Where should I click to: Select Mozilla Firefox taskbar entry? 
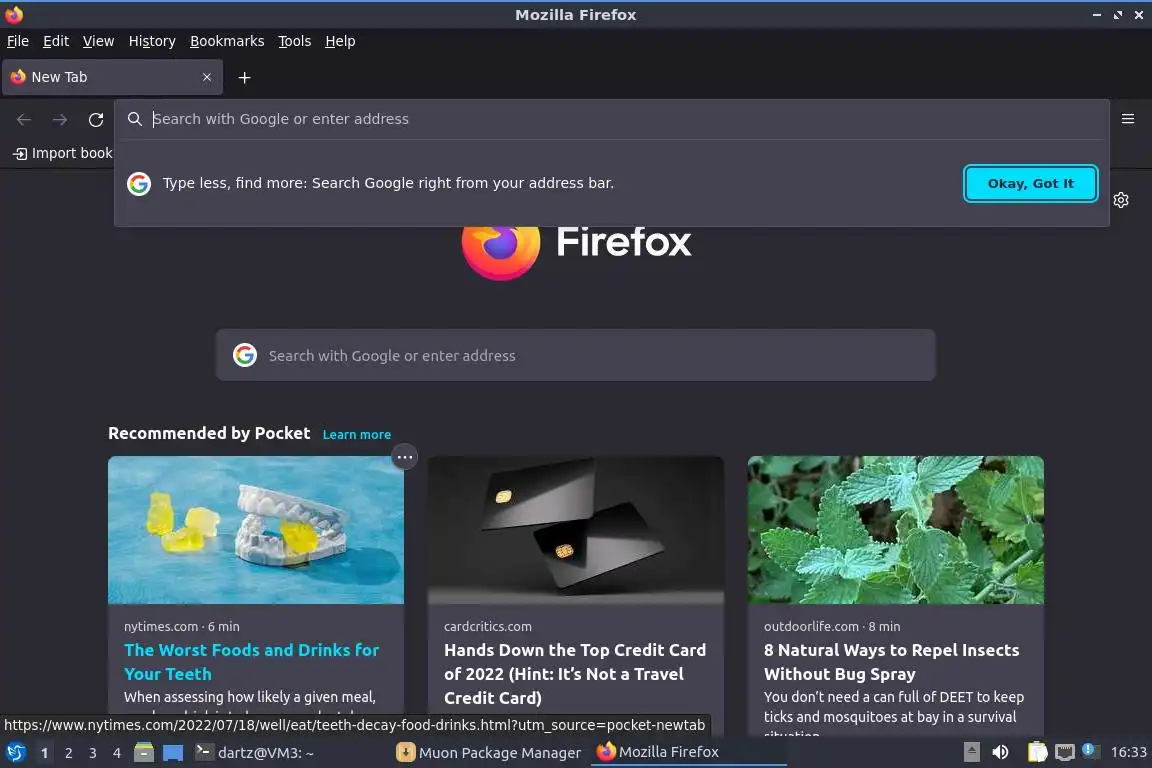(688, 753)
